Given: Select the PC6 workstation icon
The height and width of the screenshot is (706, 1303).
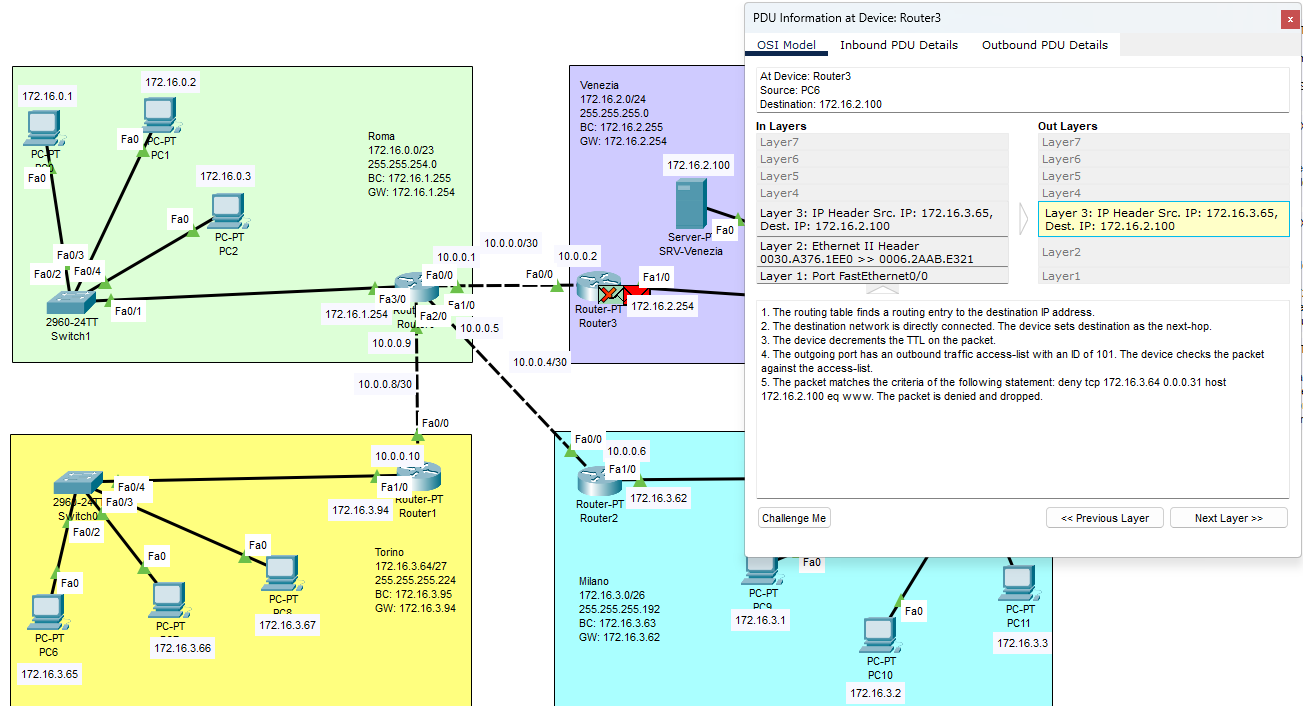Looking at the screenshot, I should coord(48,612).
